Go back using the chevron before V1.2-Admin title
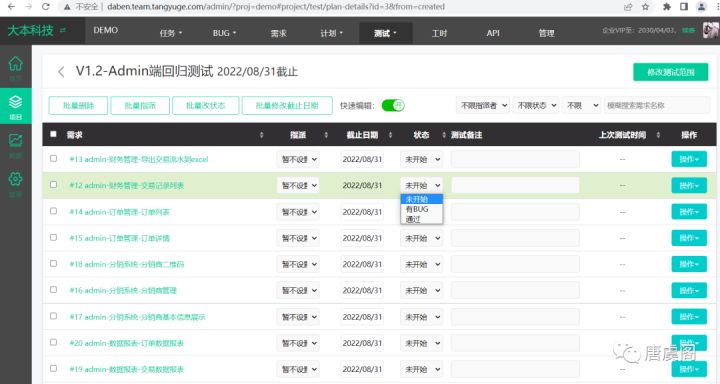720x384 pixels. click(61, 72)
